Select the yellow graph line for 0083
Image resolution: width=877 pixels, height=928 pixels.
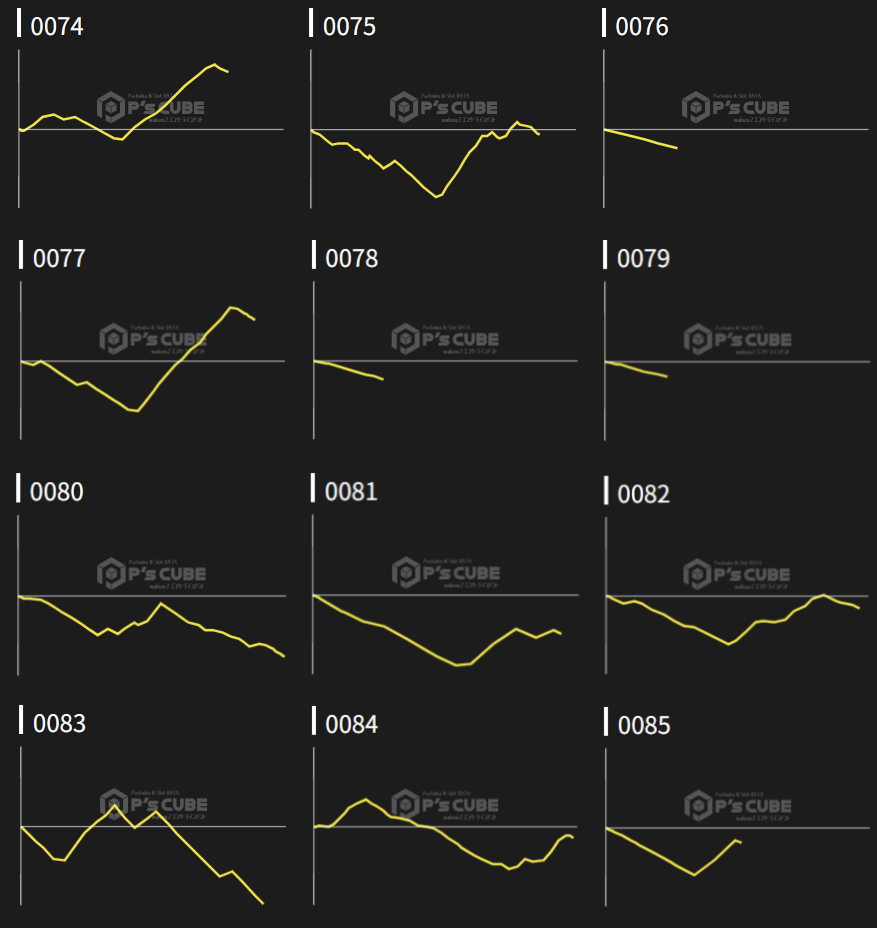pos(190,845)
